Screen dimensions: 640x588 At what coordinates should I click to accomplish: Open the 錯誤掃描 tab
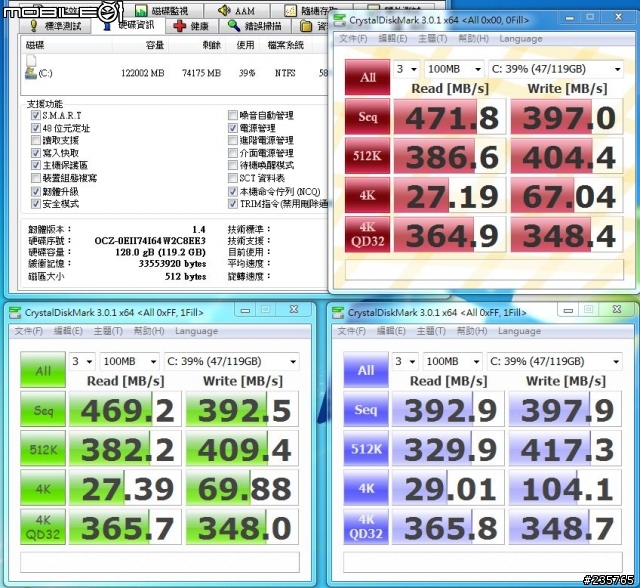(x=255, y=26)
